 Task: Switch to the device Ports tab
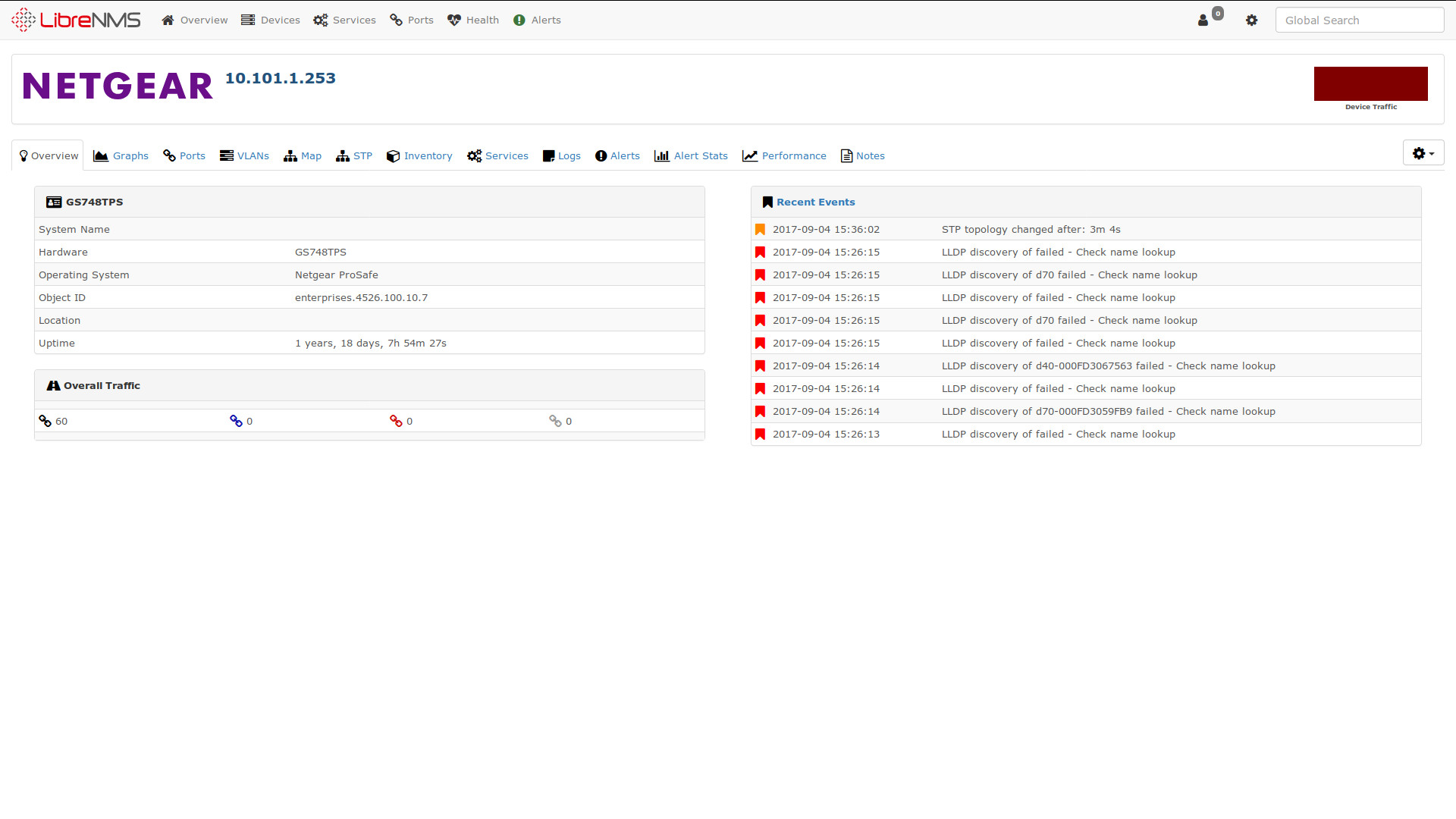(184, 155)
